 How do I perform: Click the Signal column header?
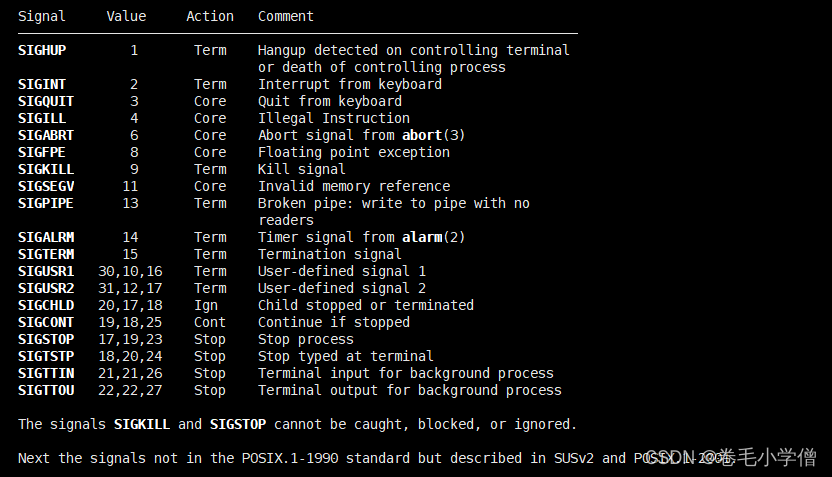pyautogui.click(x=42, y=16)
